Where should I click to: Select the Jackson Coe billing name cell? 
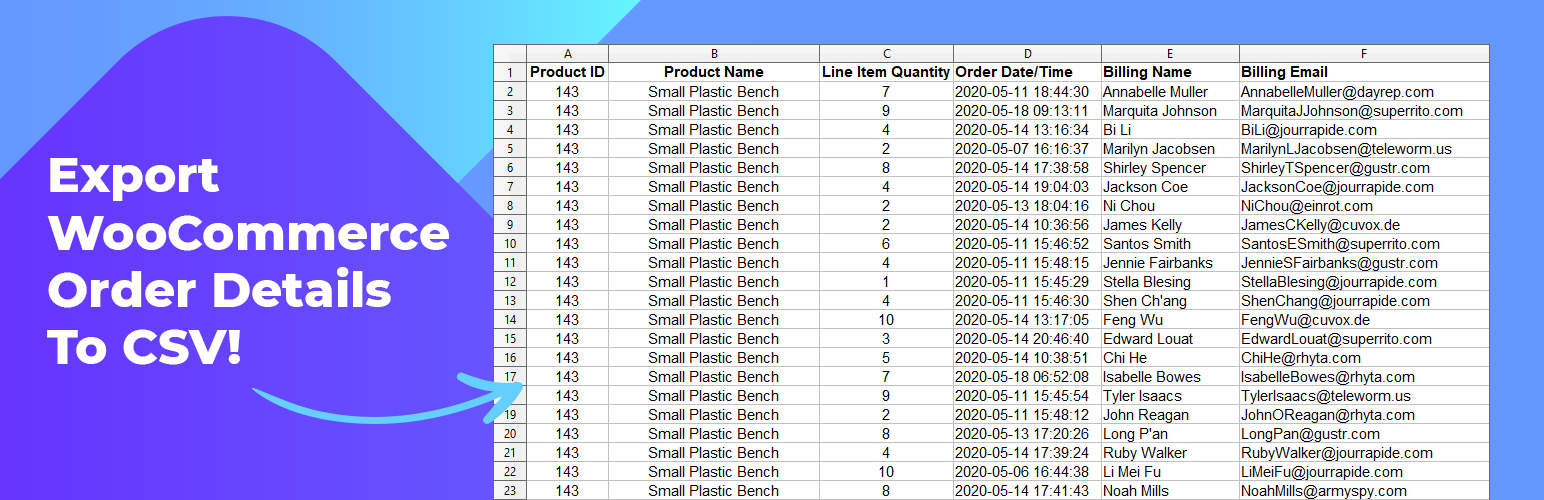[x=1145, y=187]
